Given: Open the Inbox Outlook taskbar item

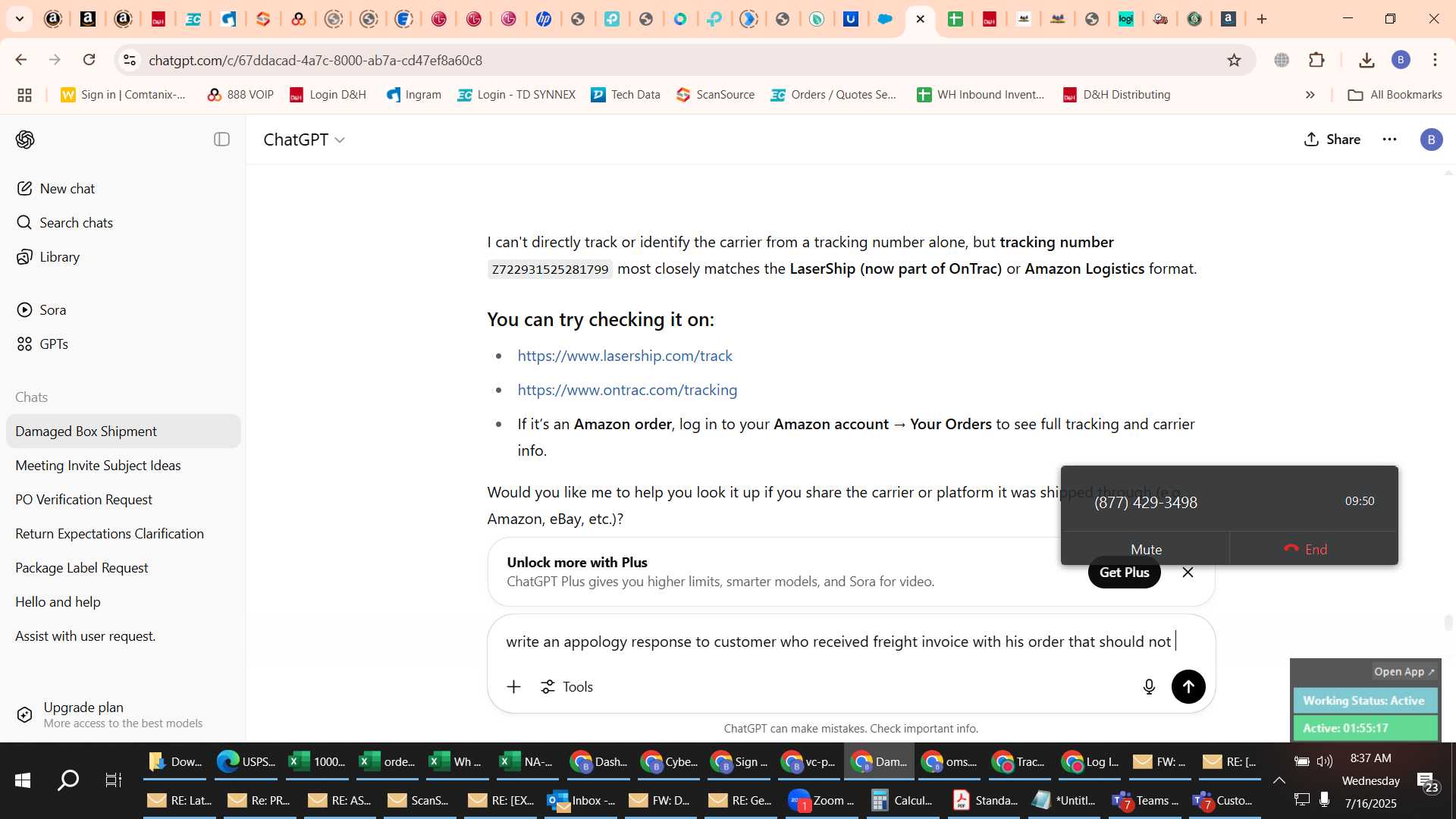Looking at the screenshot, I should point(582,800).
